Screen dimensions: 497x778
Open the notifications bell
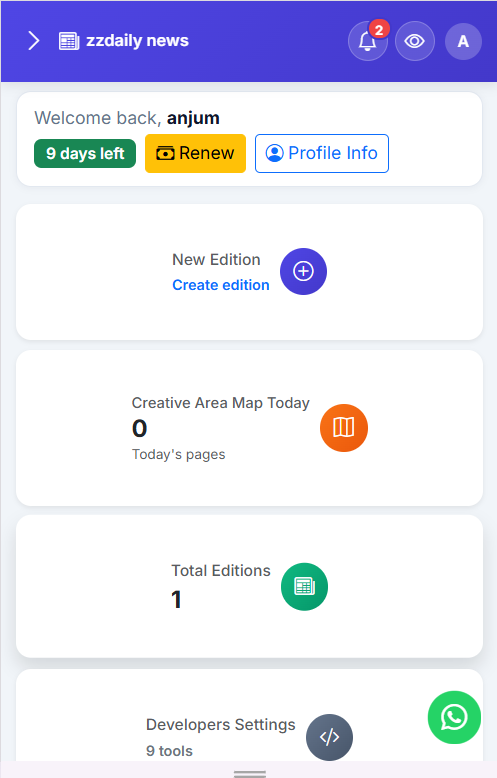click(368, 41)
